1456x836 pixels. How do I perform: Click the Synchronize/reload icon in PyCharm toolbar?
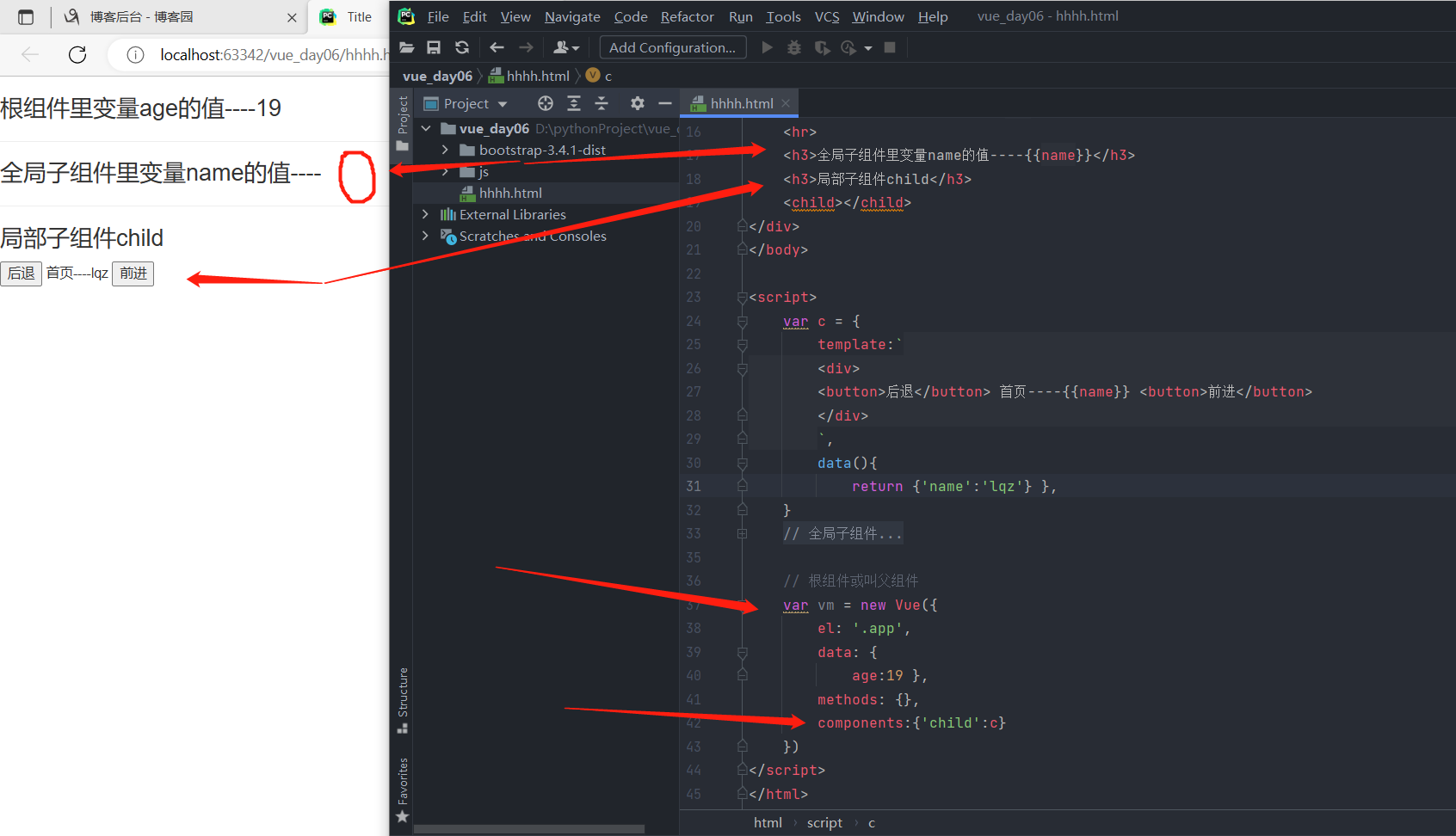click(x=462, y=47)
